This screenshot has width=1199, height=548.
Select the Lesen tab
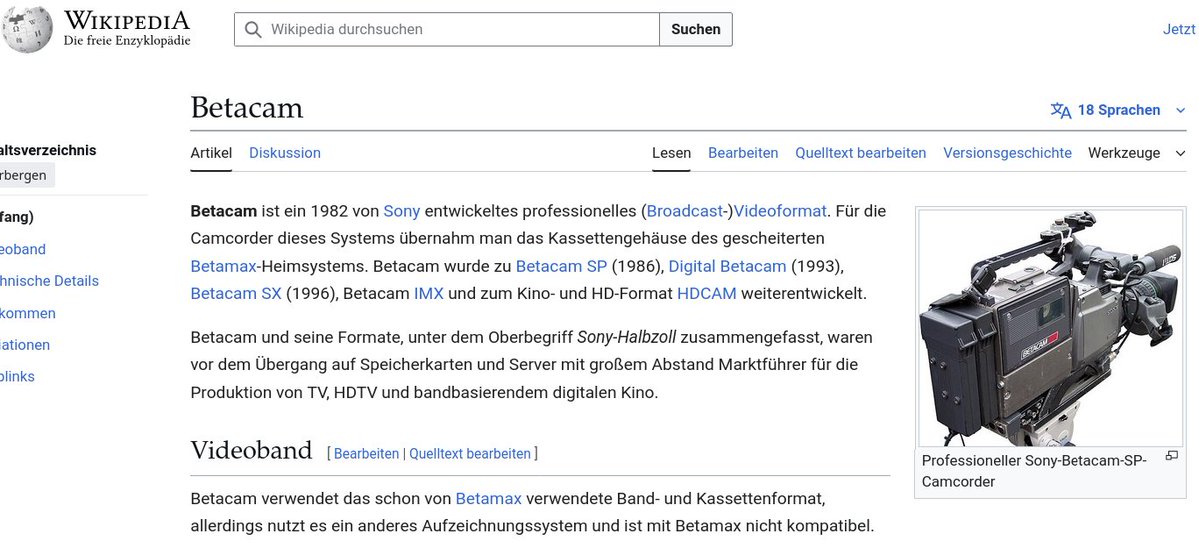(x=671, y=153)
